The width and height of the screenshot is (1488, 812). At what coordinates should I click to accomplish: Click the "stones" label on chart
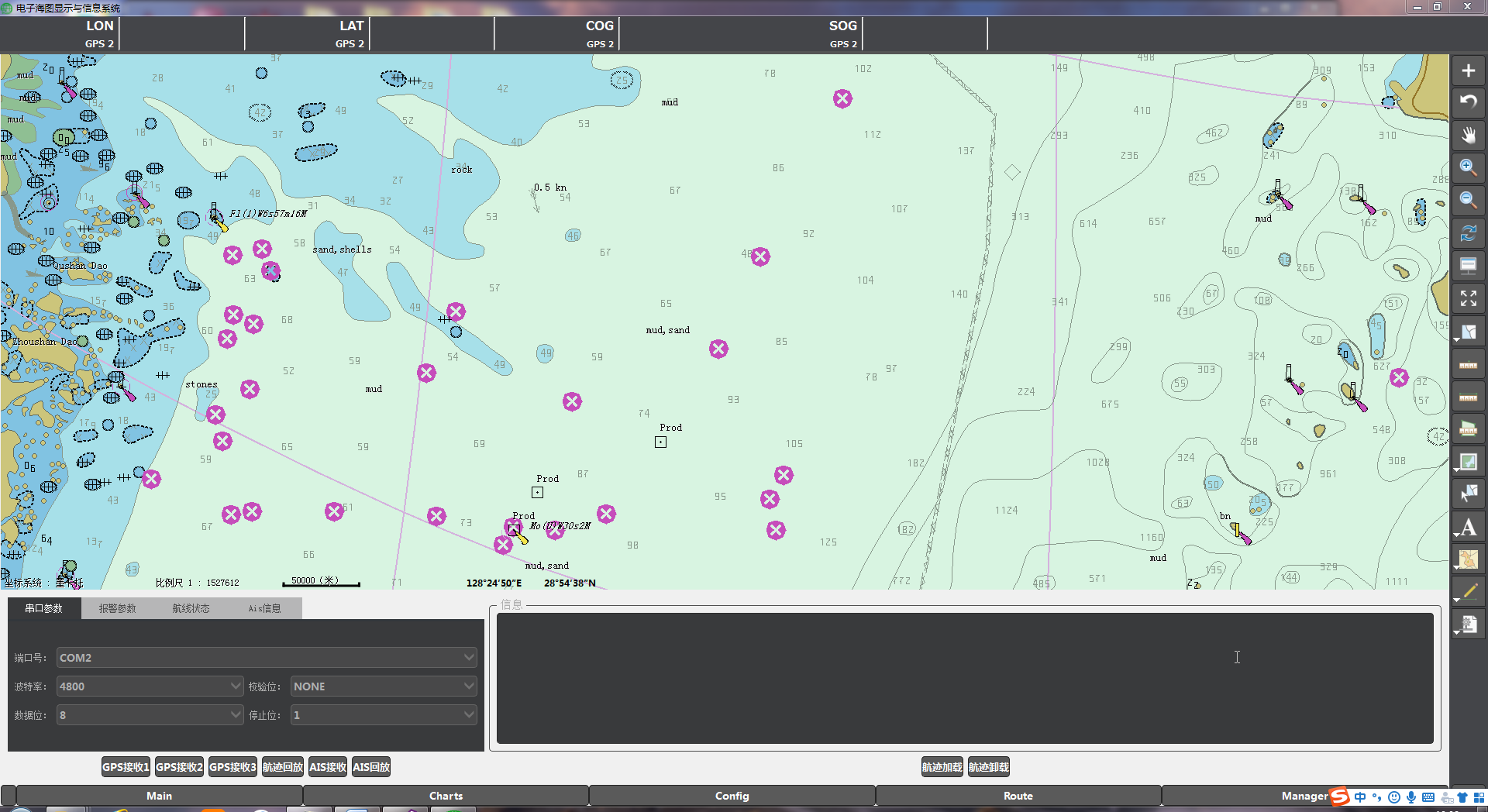point(201,384)
